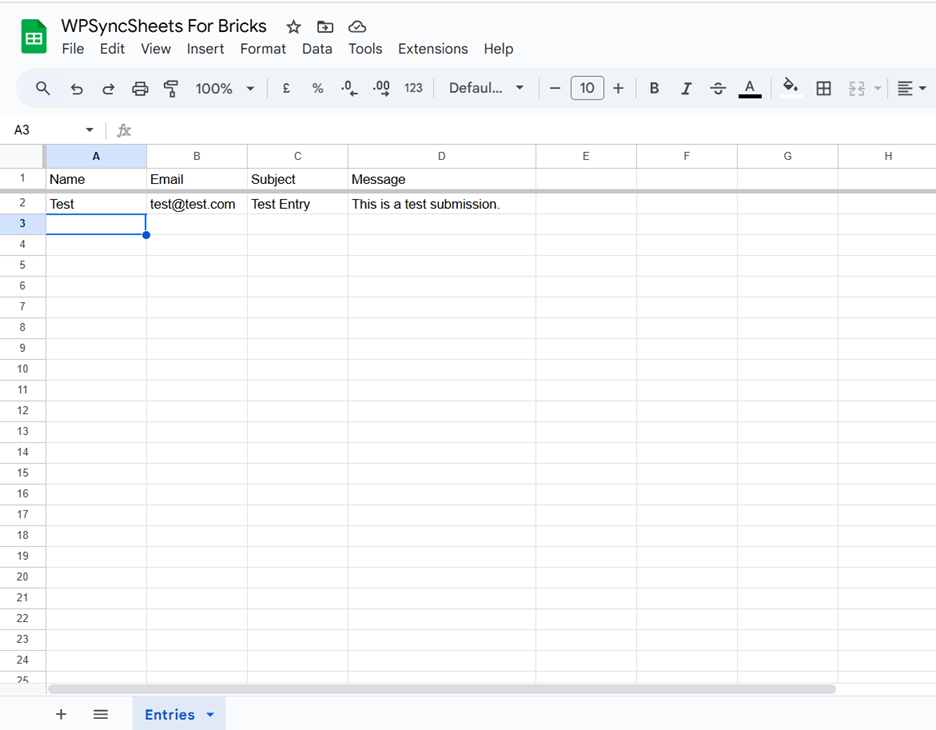Open the horizontal align dropdown
The height and width of the screenshot is (730, 936).
click(x=910, y=88)
